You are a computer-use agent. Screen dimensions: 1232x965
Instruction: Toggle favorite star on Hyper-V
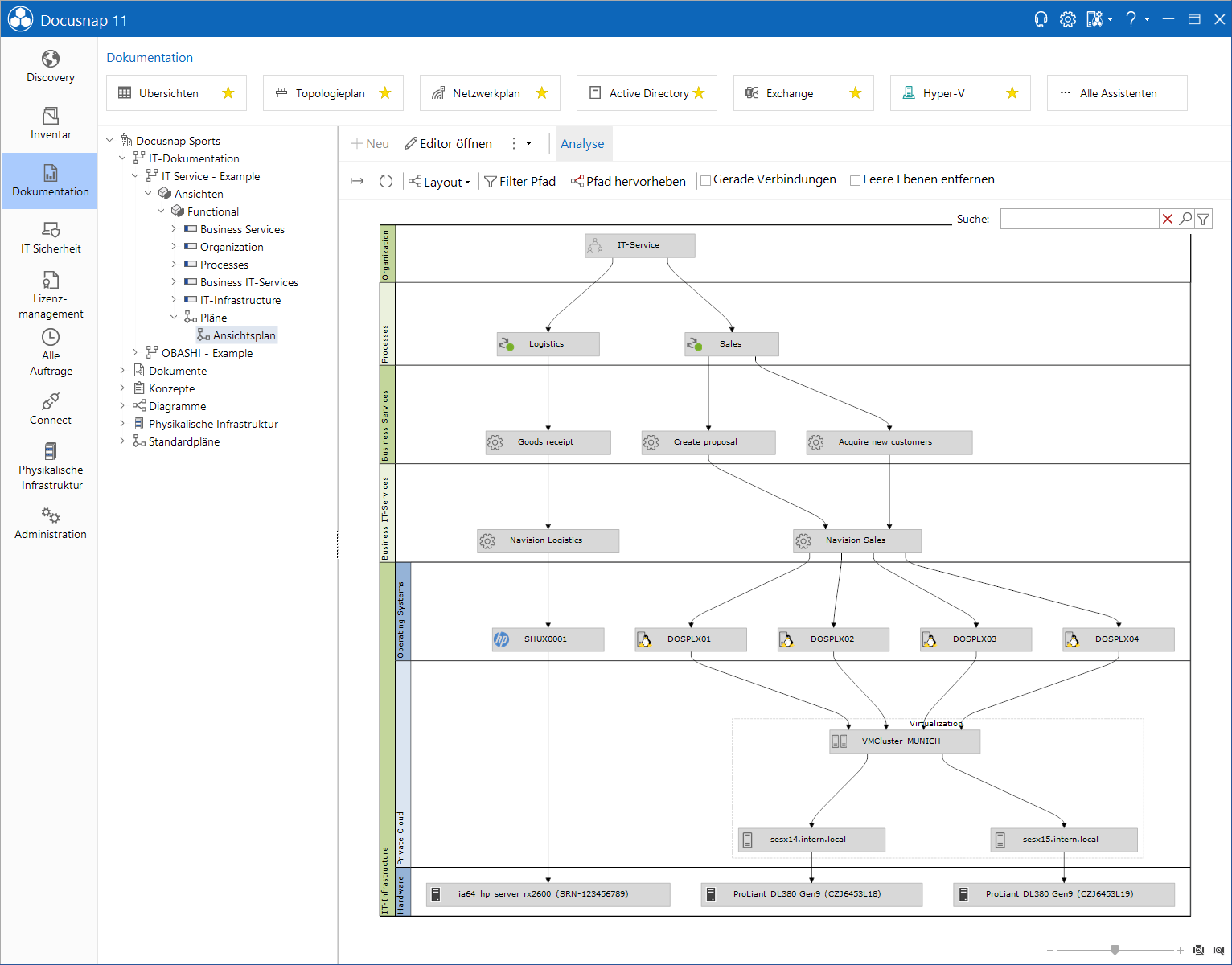pos(1012,92)
